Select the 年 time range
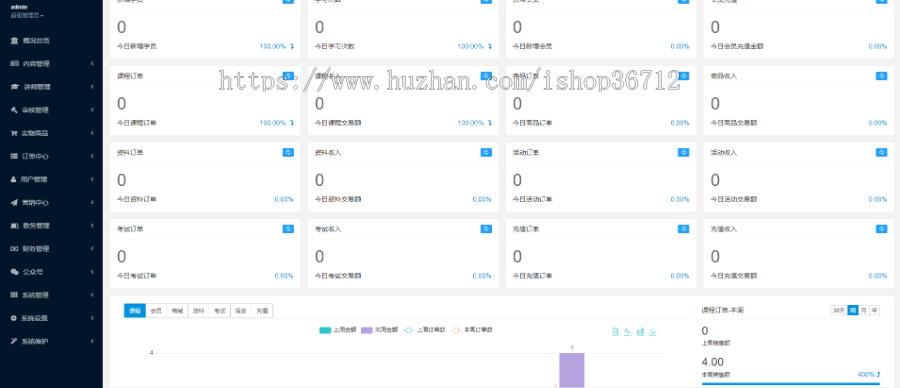Viewport: 900px width, 388px height. (875, 310)
